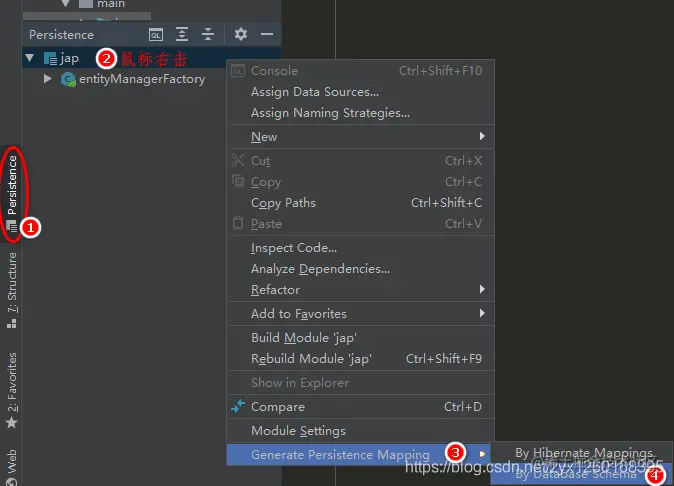Click the Persistence tool window icon in sidebar

tap(12, 226)
